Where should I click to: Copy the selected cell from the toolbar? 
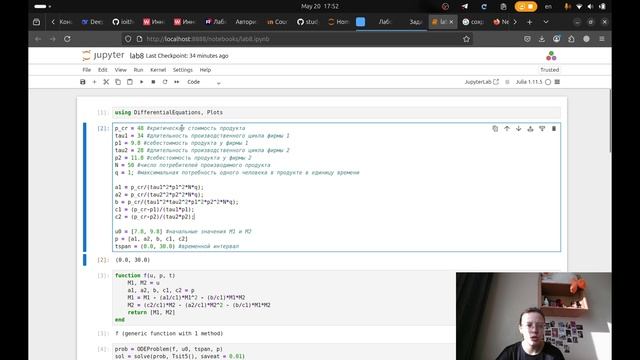[118, 82]
